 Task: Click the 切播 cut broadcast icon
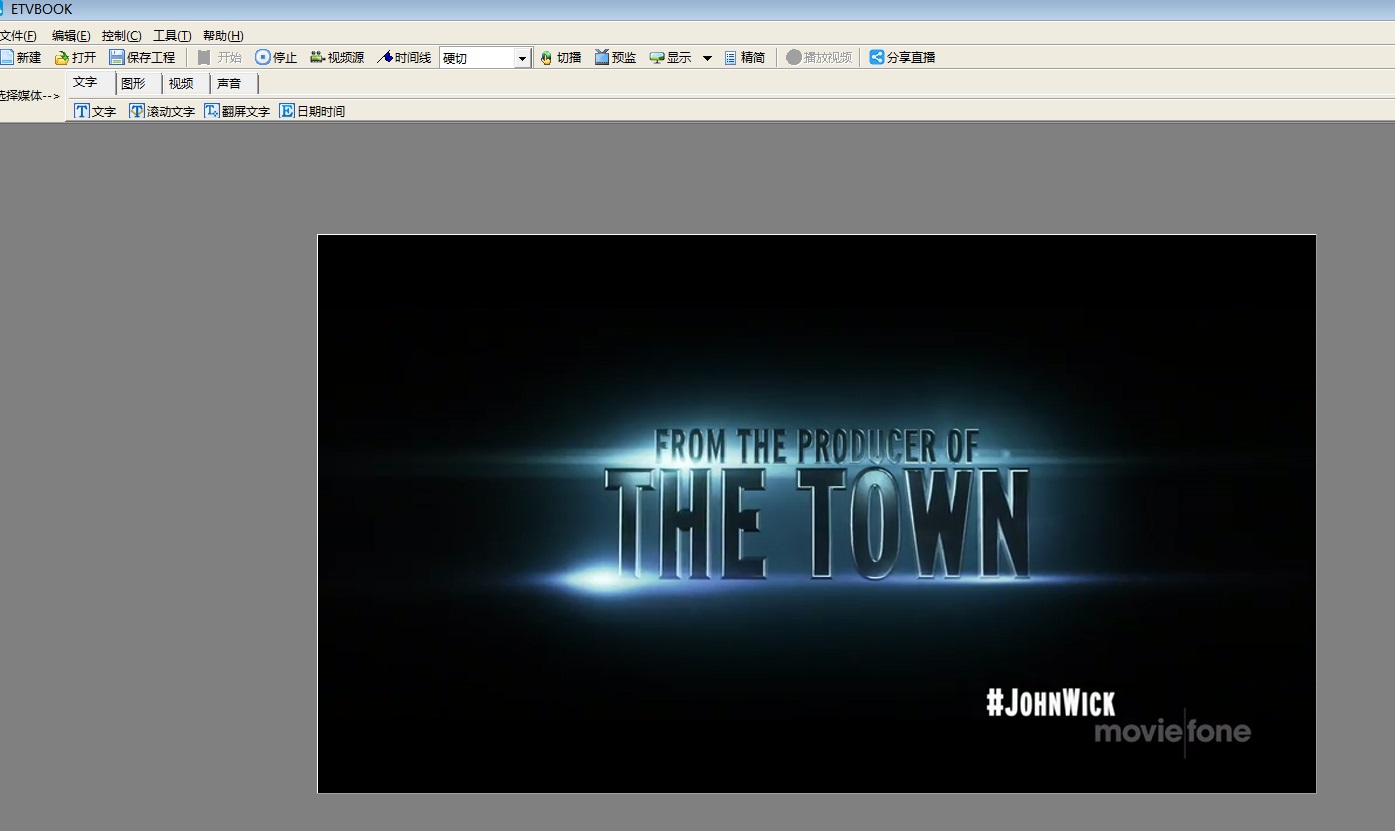coord(546,58)
